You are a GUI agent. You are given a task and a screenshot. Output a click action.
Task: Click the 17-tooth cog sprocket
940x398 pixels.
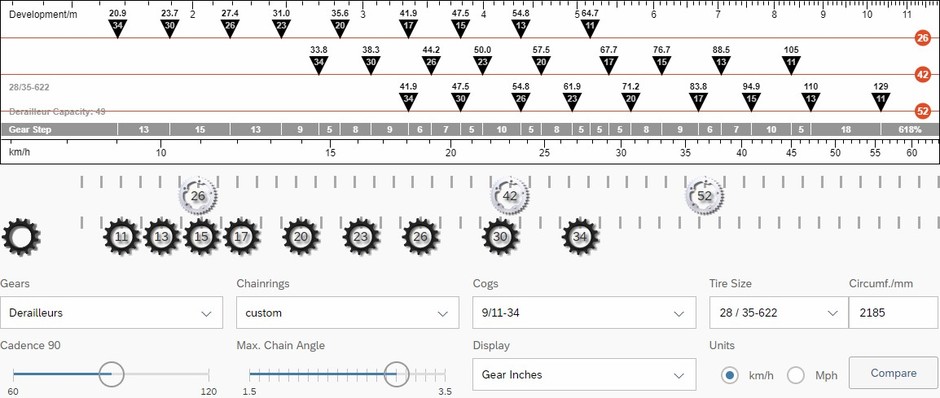pos(241,237)
